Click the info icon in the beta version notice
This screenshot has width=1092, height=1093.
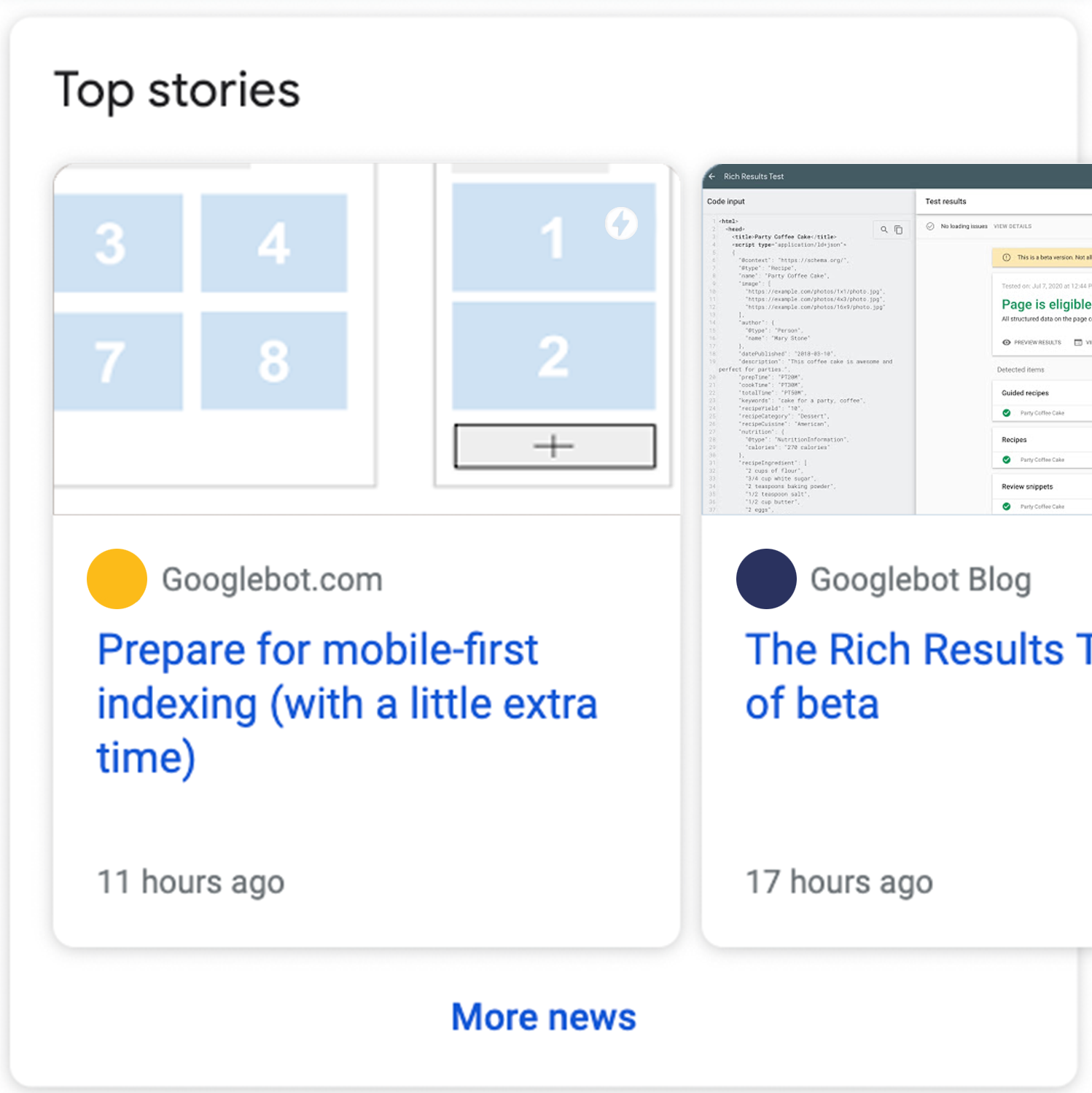[1007, 257]
